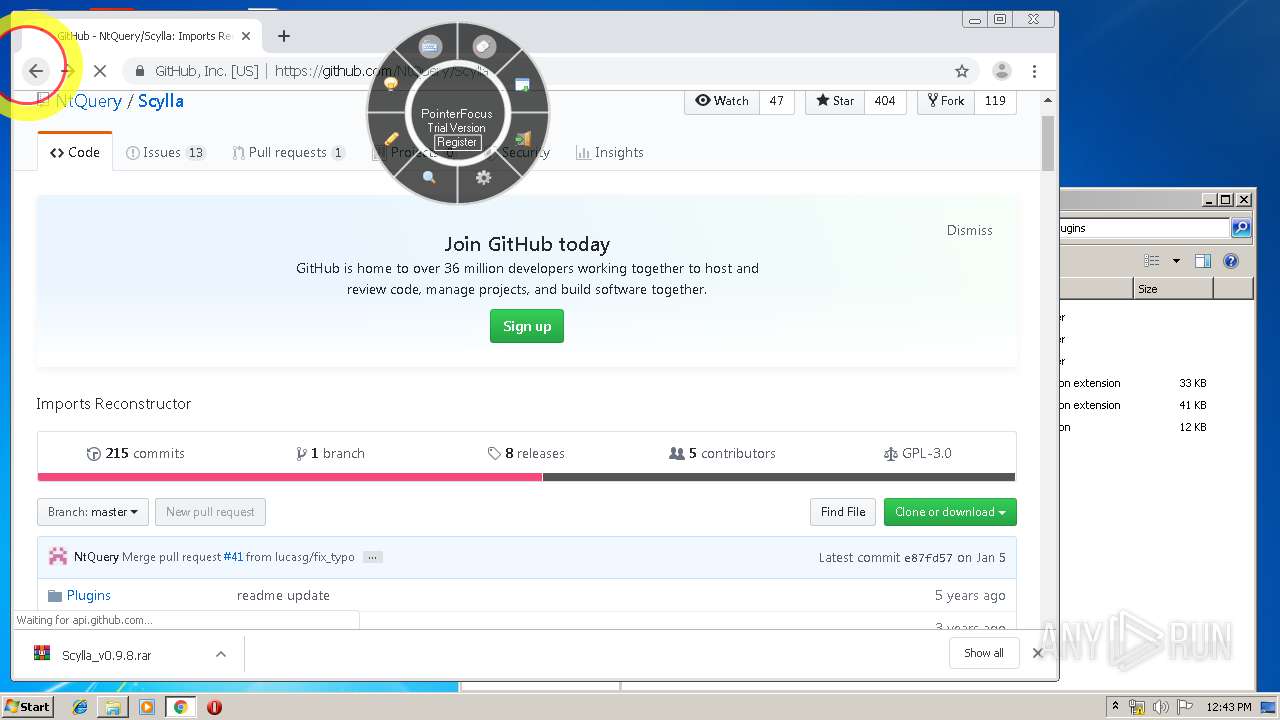Image resolution: width=1280 pixels, height=720 pixels.
Task: Open Explorer view options dropdown arrow
Action: click(1176, 261)
